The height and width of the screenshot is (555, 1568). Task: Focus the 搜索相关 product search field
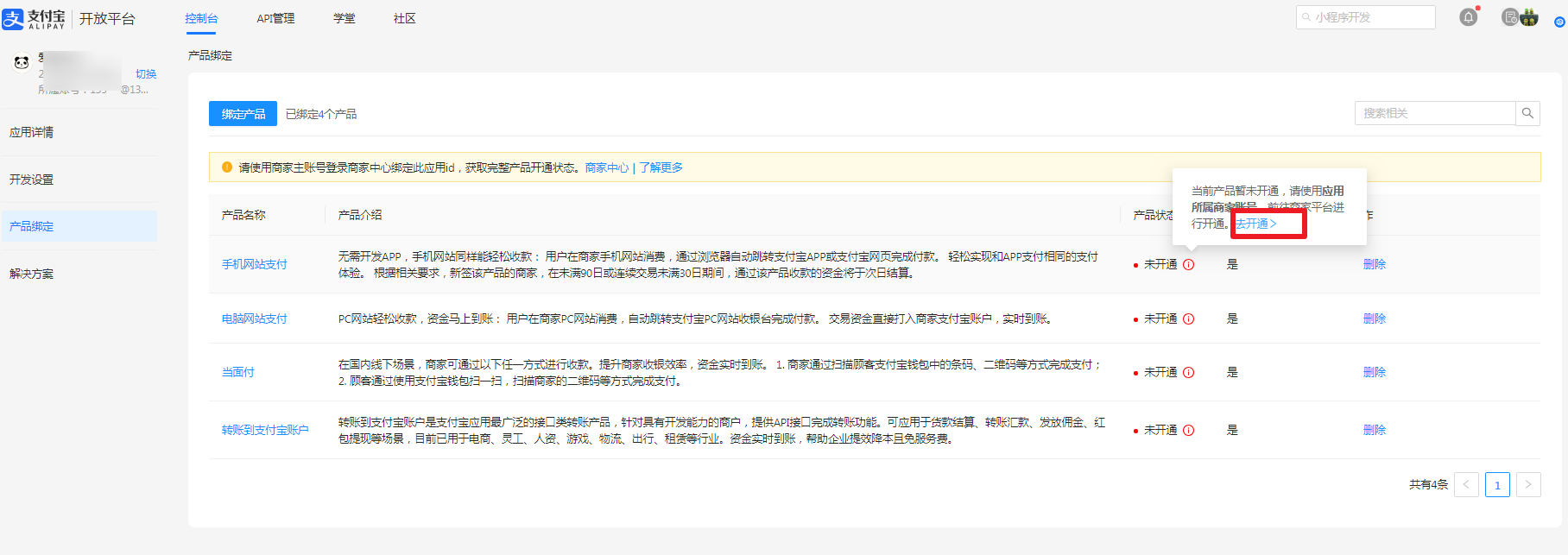point(1435,113)
